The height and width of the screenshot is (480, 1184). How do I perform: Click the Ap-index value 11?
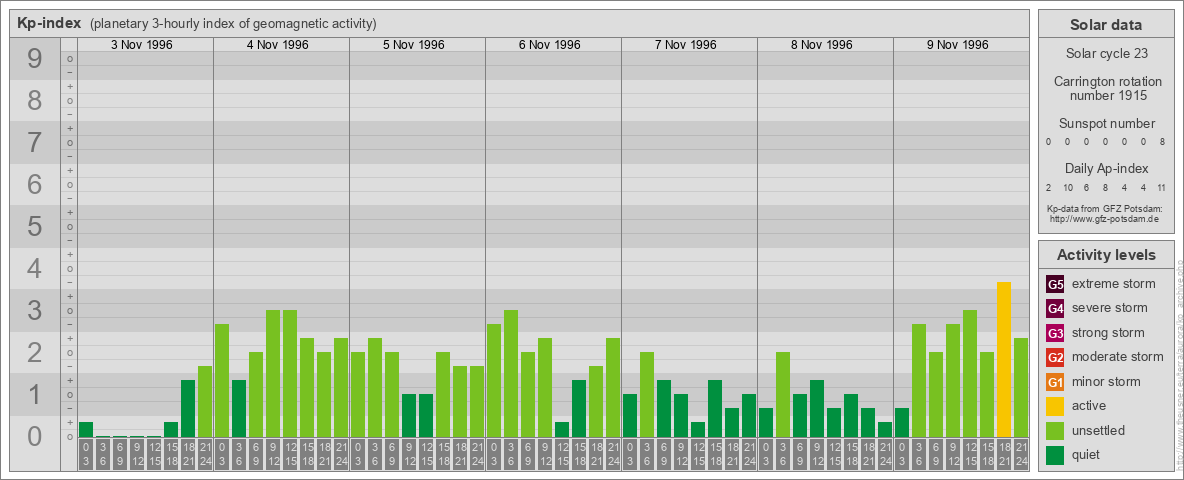(x=1161, y=187)
